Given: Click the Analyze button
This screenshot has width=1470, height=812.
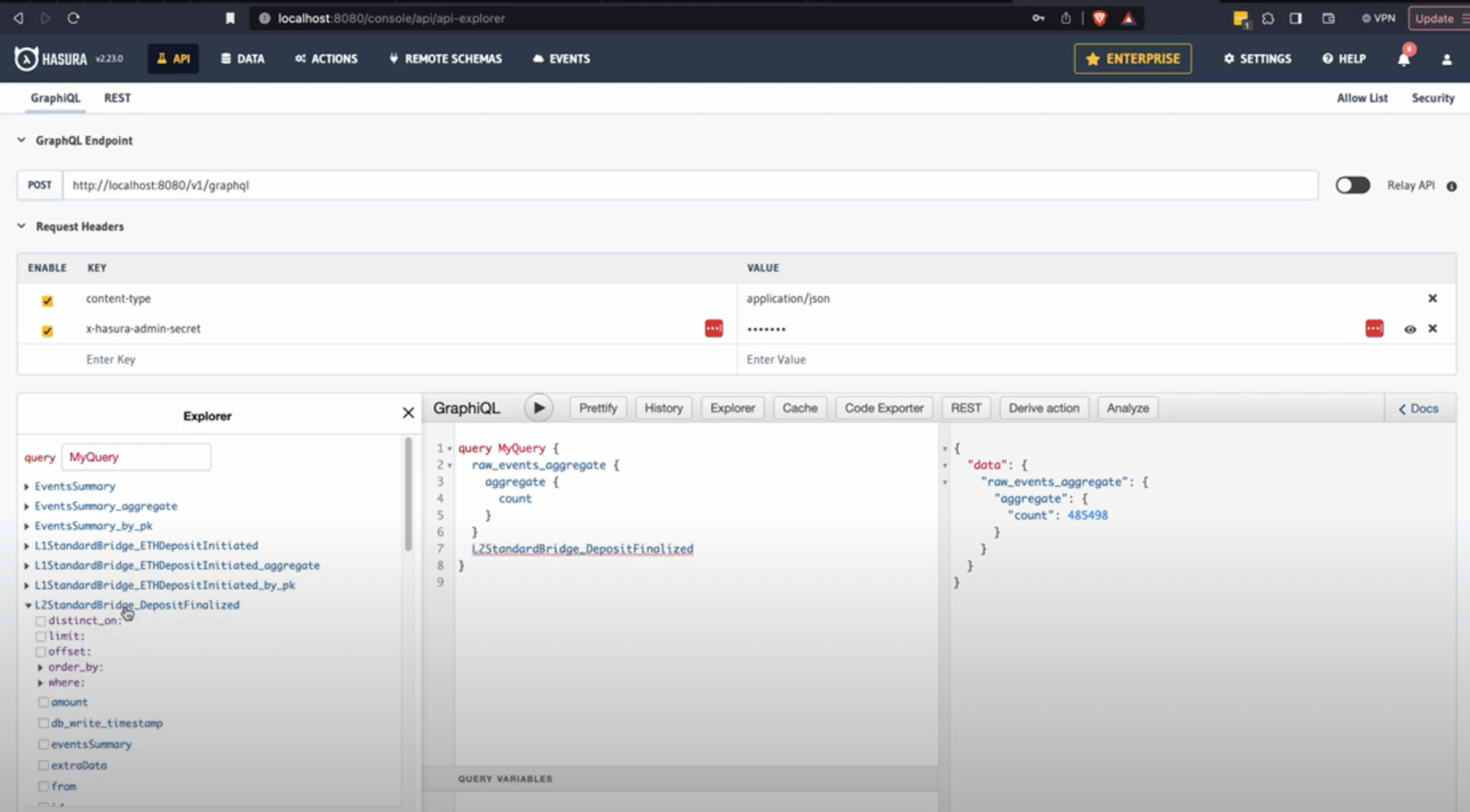Looking at the screenshot, I should tap(1127, 408).
